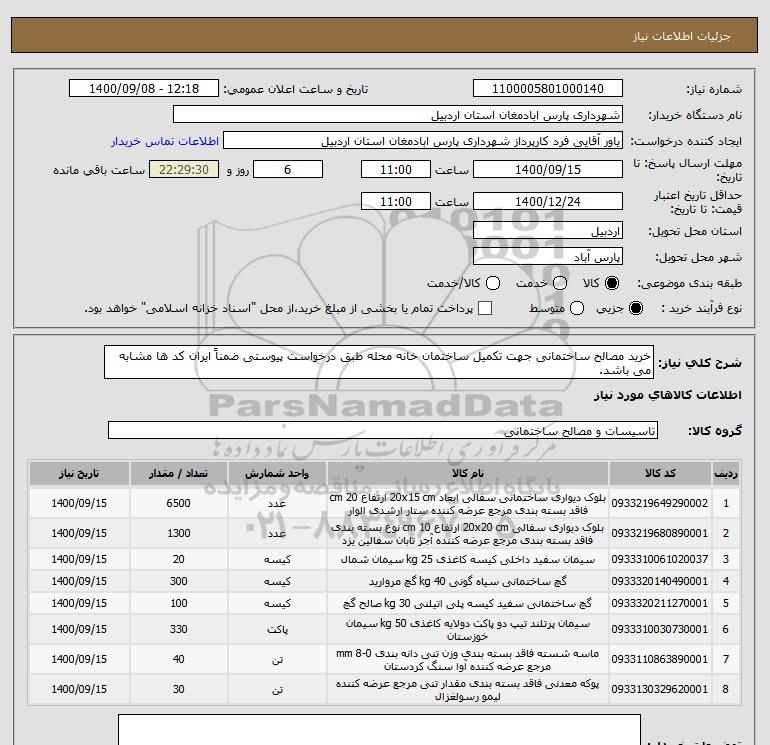Viewport: 770px width, 745px height.
Task: Click unit پاکت in row 6
Action: point(277,630)
